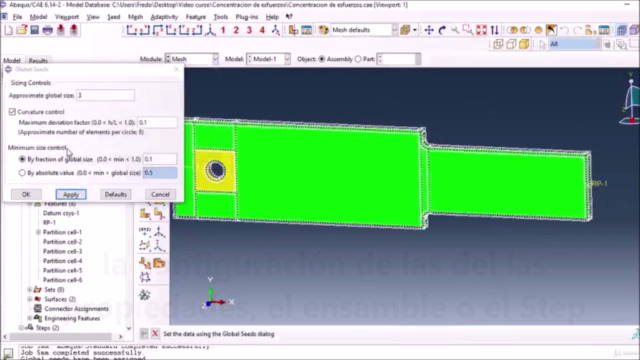Open the color code palette icon

323,30
